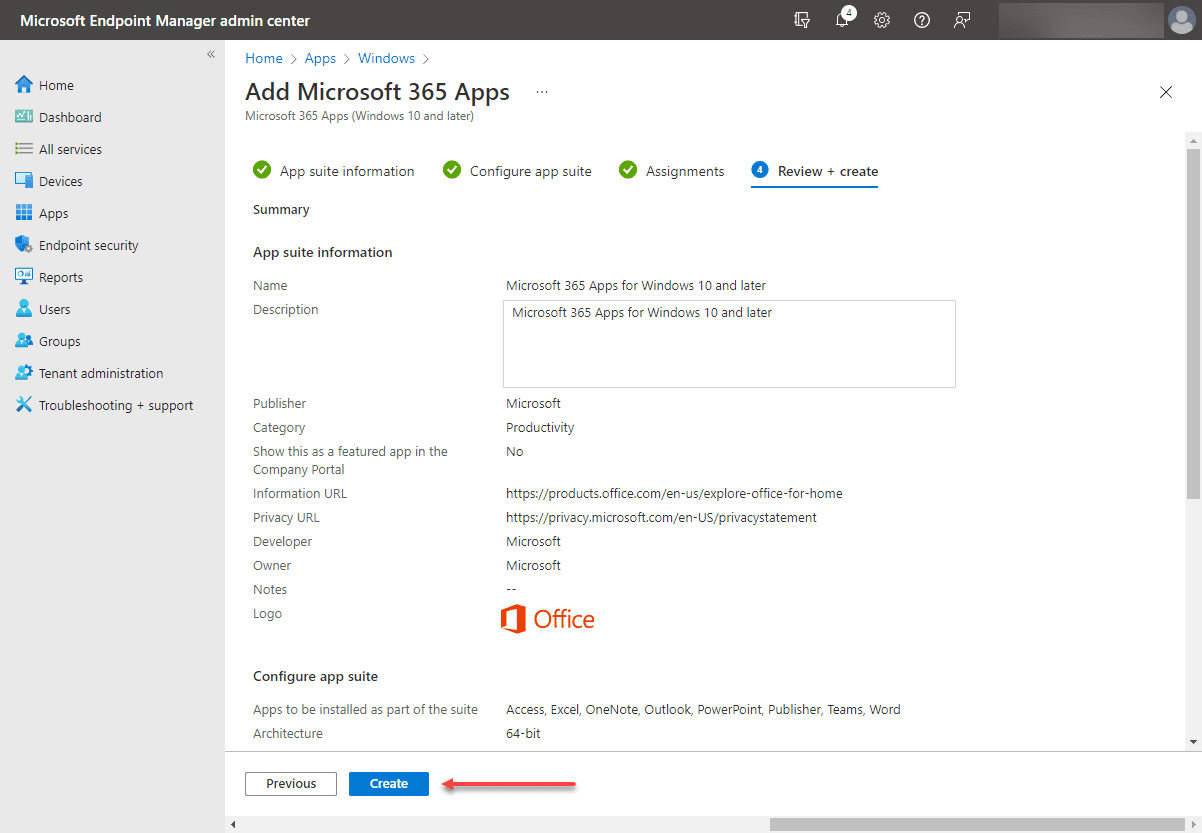Navigate to Home via the breadcrumb

[x=263, y=58]
